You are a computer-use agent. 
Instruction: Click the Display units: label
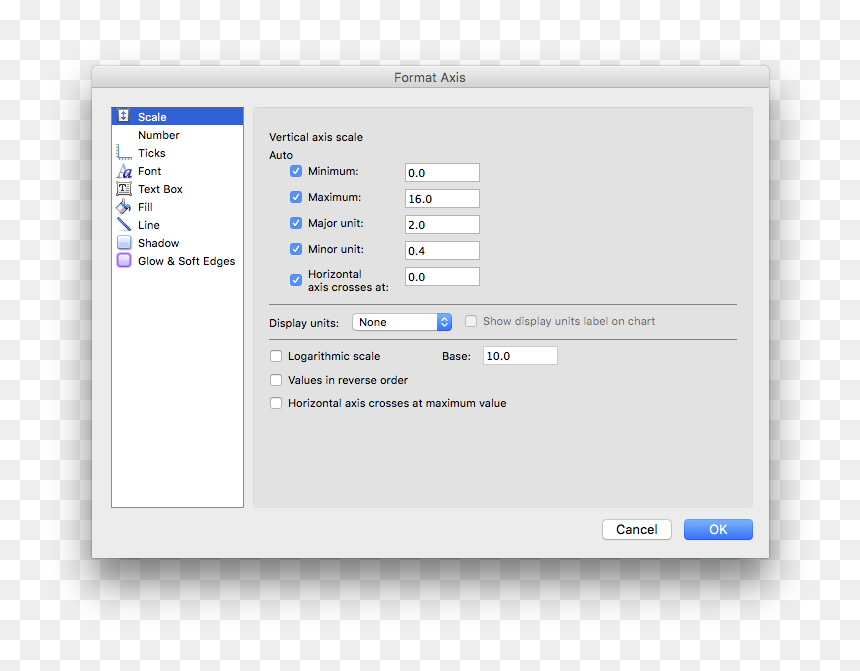pos(304,323)
